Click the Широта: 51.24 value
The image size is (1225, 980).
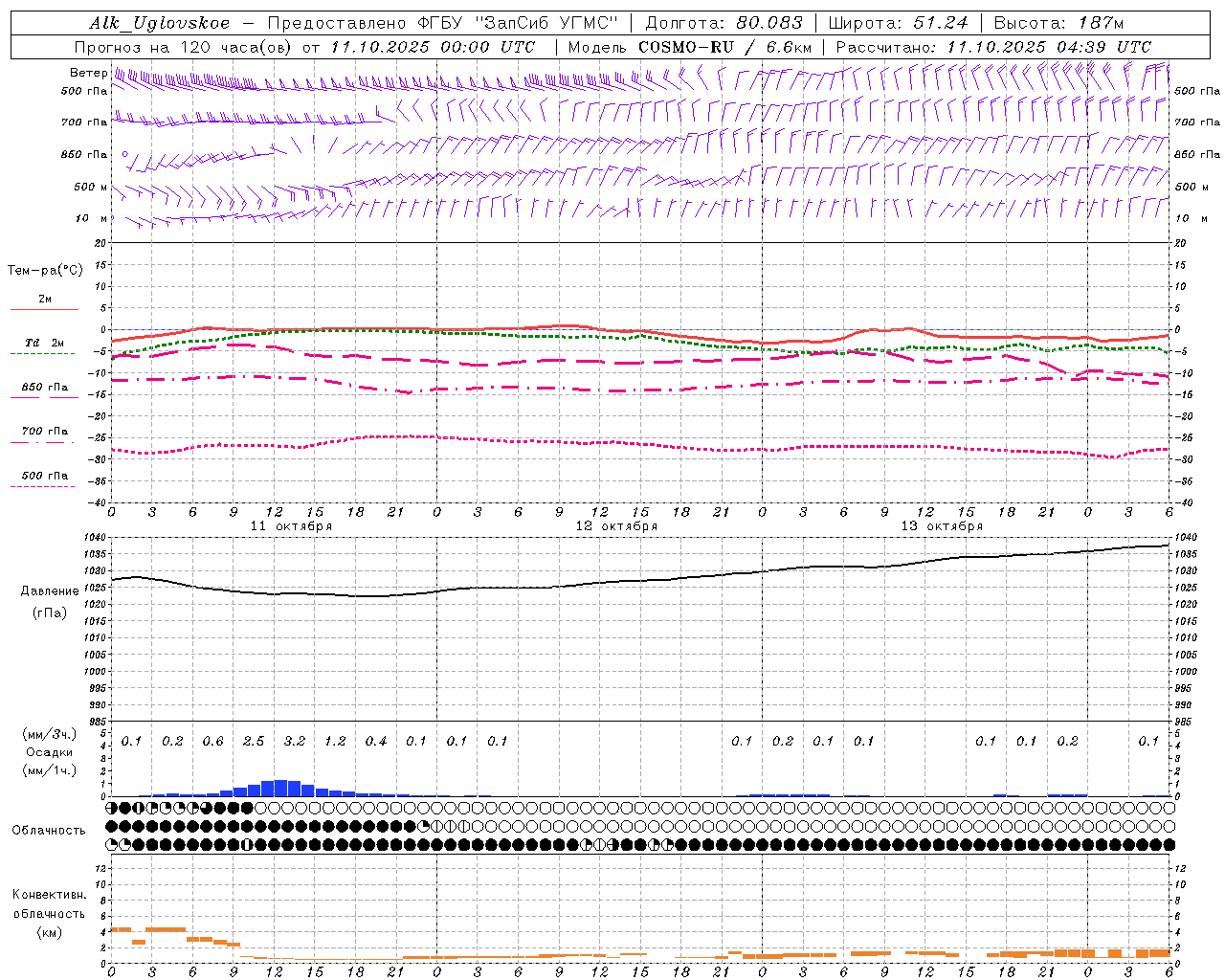[898, 23]
